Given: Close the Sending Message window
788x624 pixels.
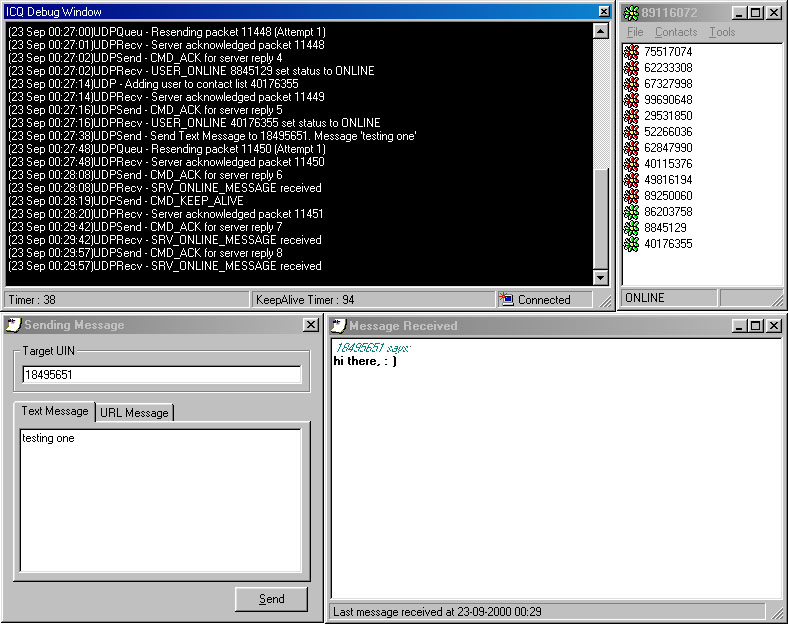Looking at the screenshot, I should click(310, 325).
